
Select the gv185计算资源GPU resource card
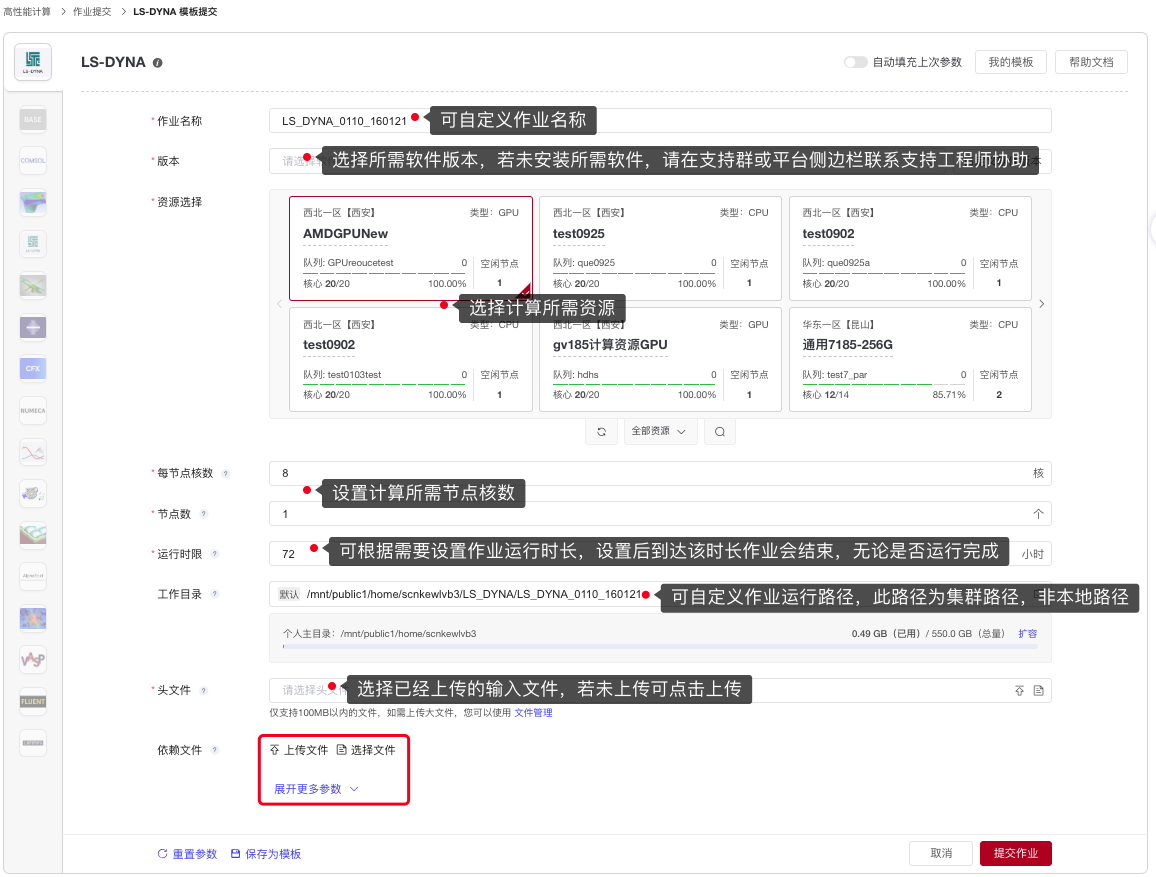click(x=660, y=358)
